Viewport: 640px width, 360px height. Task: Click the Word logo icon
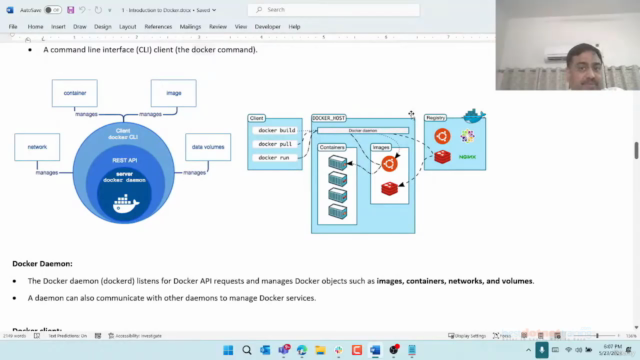10,10
